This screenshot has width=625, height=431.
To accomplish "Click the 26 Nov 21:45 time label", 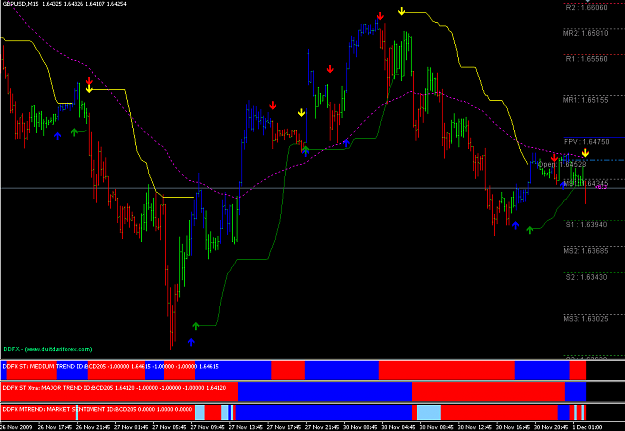I will (93, 427).
